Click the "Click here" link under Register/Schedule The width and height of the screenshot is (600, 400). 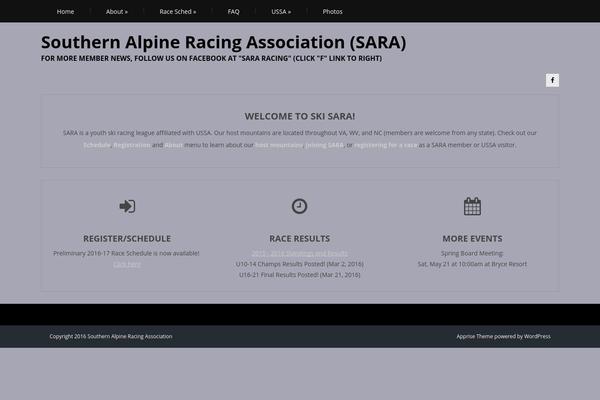[x=127, y=264]
